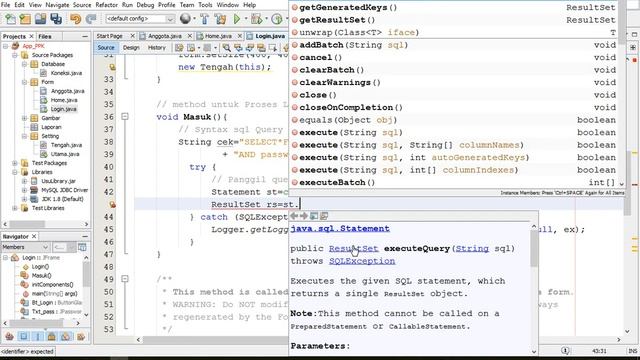This screenshot has width=640, height=360.
Task: Collapse the Form package node
Action: point(24,82)
